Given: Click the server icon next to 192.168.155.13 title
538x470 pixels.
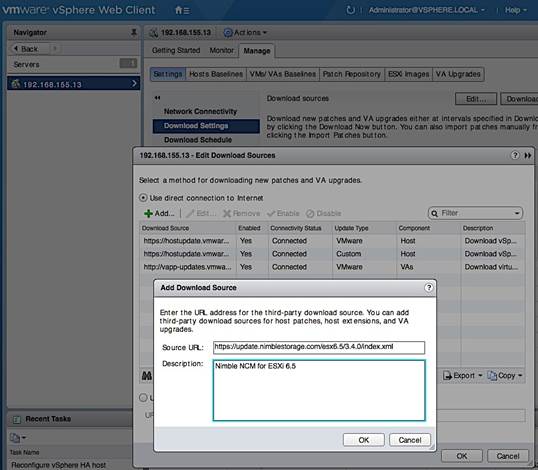Looking at the screenshot, I should coord(153,33).
